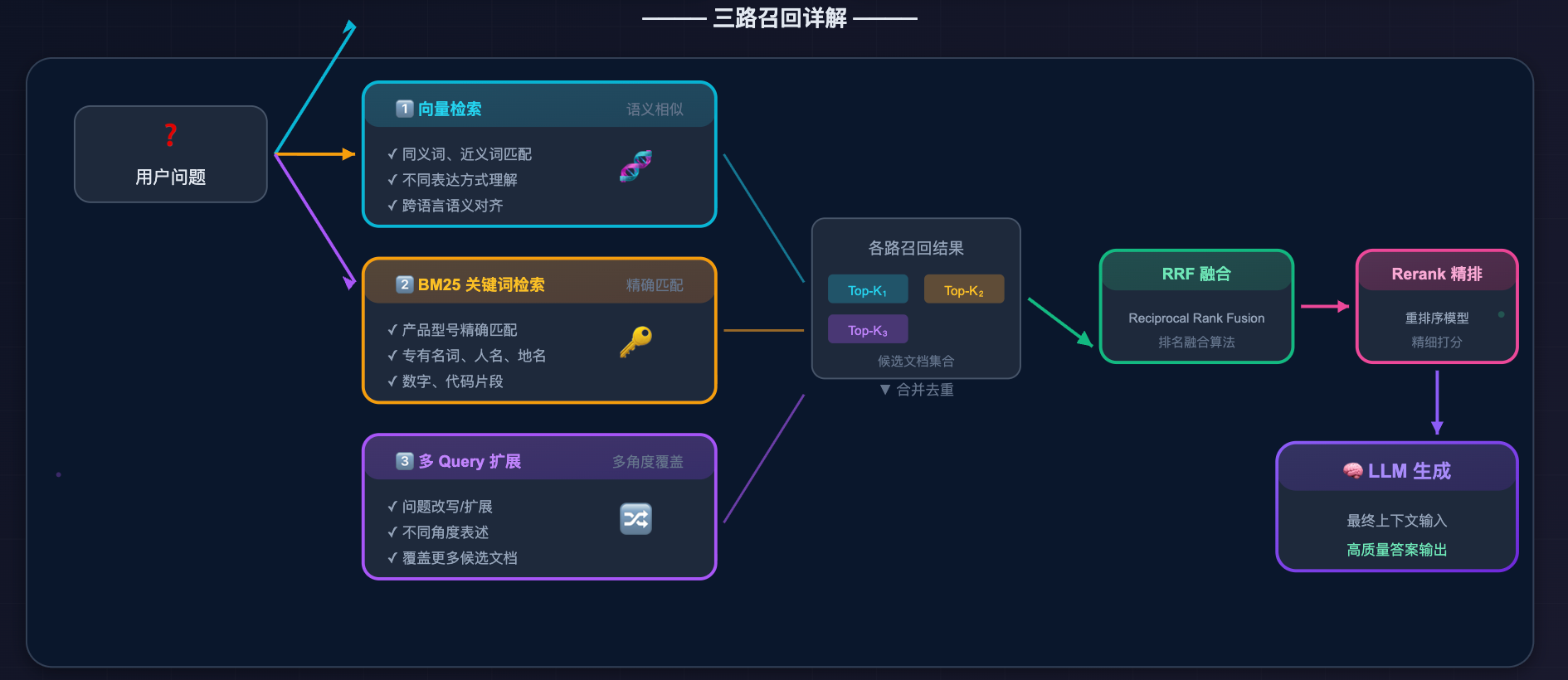Select the Top-K₁ chip
This screenshot has width=1568, height=680.
(x=868, y=290)
